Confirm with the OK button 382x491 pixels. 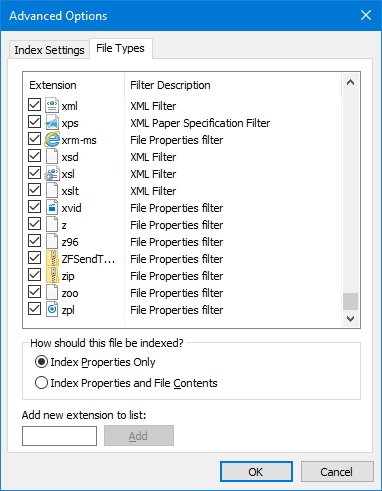point(256,472)
